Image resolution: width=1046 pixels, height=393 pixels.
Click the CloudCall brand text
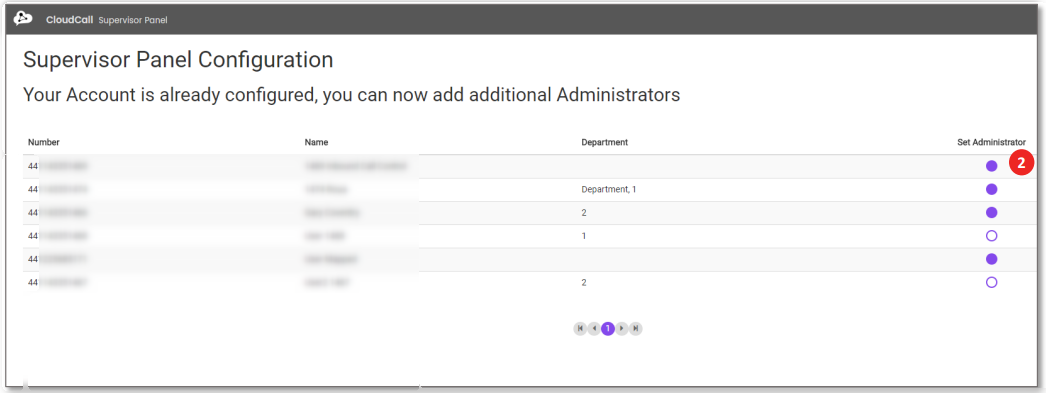[69, 20]
